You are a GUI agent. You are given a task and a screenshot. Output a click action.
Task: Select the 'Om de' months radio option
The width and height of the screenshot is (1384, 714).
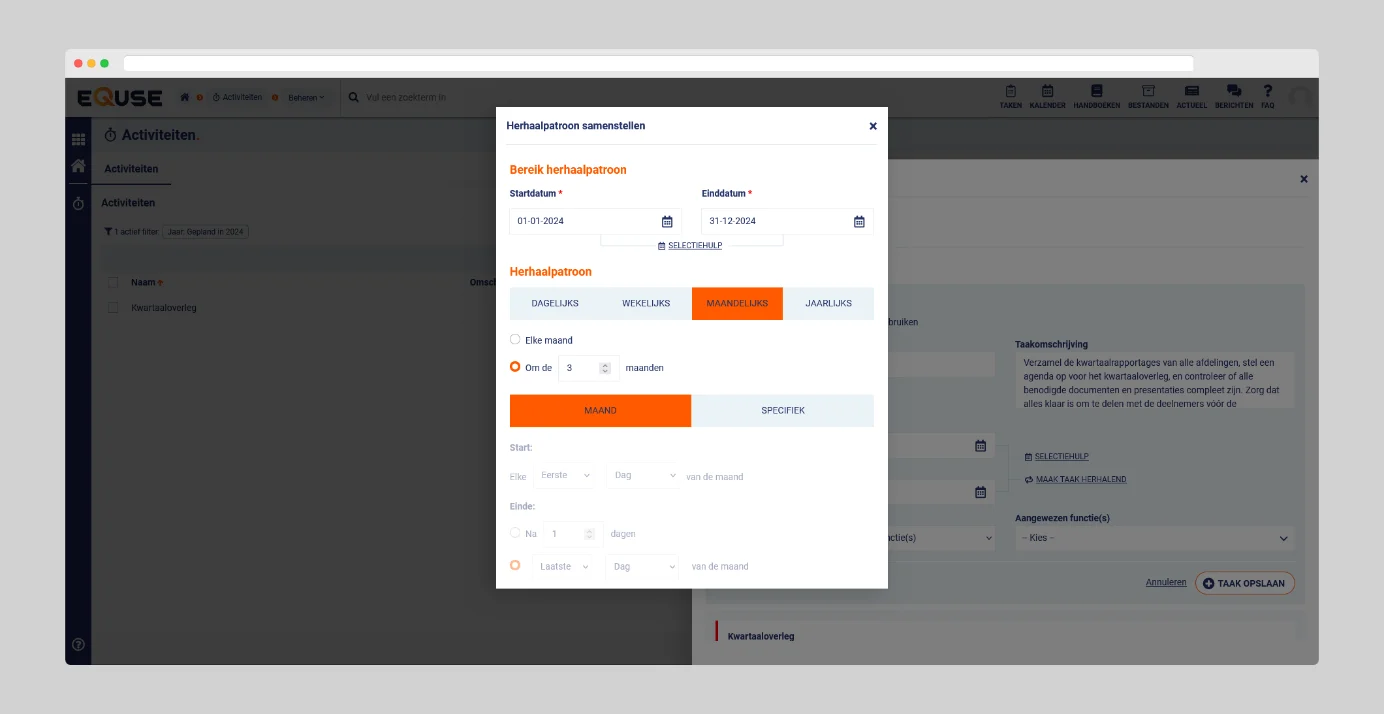pyautogui.click(x=515, y=367)
